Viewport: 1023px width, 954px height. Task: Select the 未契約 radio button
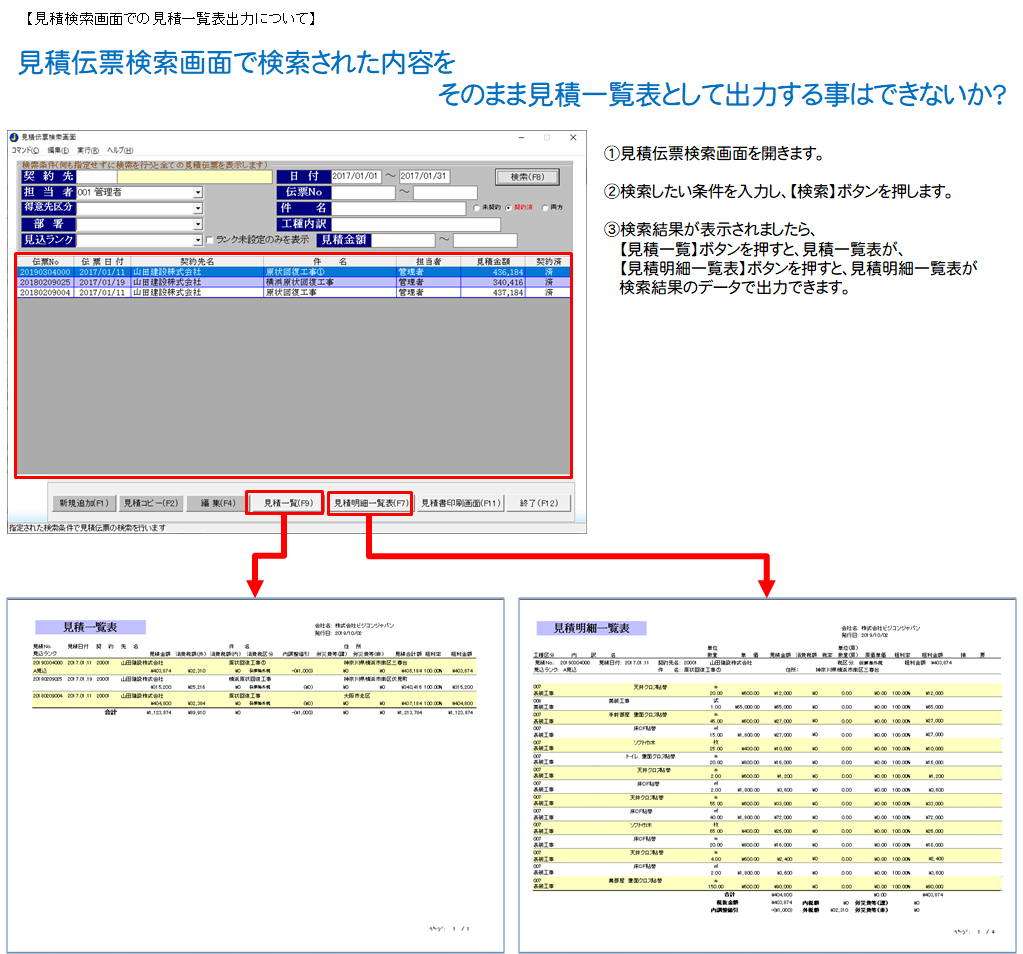pyautogui.click(x=476, y=208)
